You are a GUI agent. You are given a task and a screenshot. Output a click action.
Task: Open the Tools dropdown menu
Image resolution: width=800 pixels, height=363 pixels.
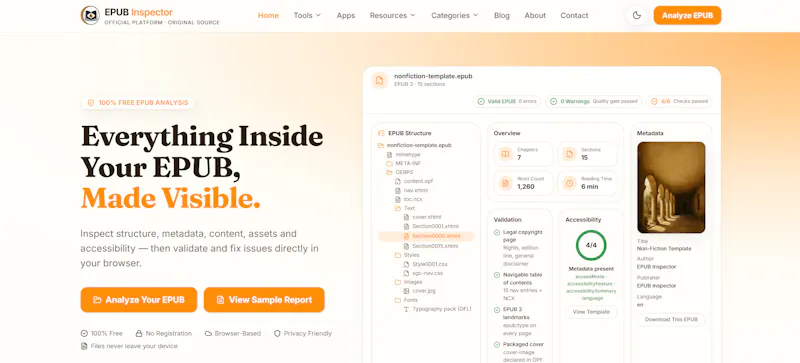(x=307, y=15)
